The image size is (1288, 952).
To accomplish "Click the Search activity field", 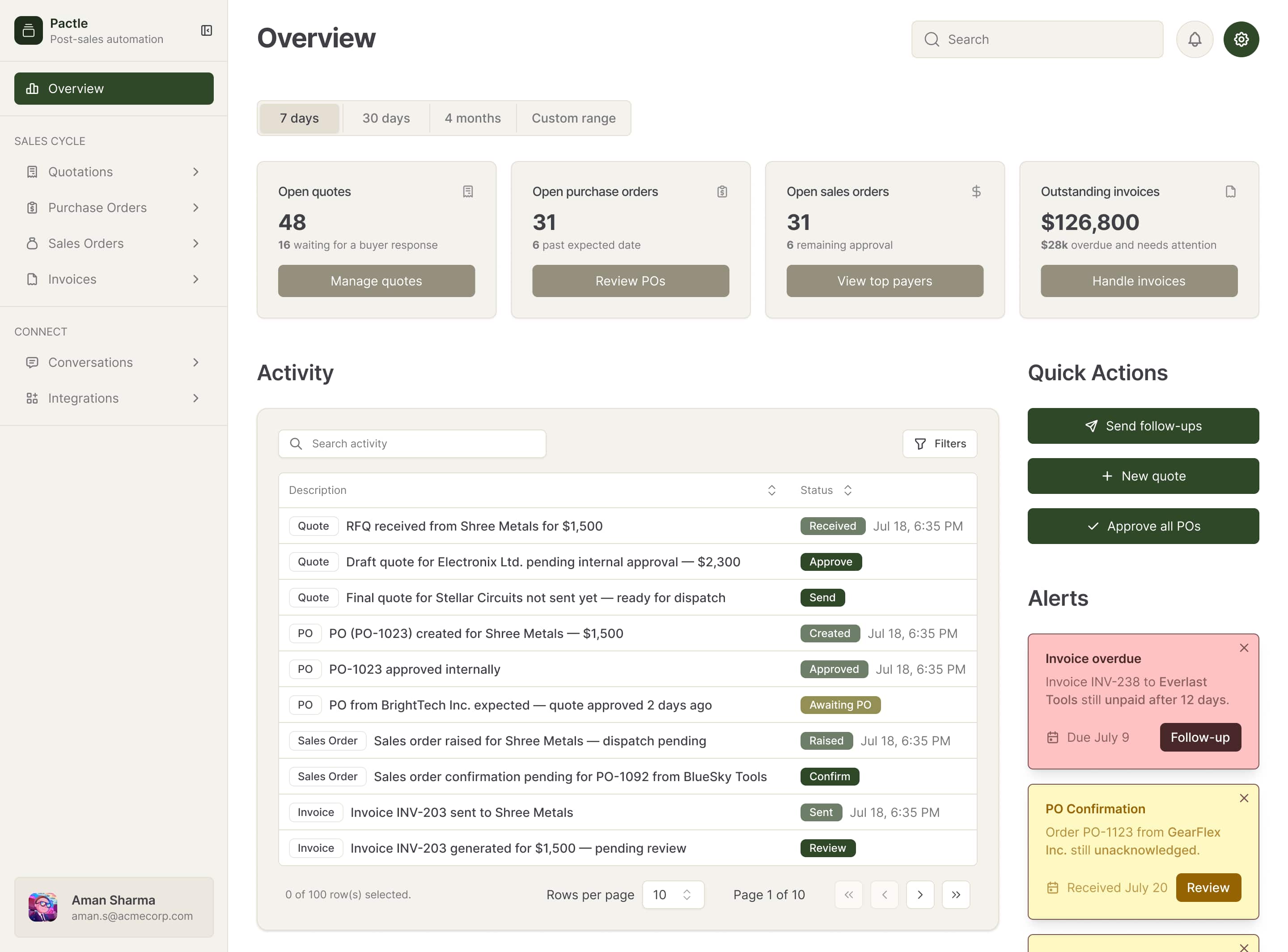I will point(412,443).
